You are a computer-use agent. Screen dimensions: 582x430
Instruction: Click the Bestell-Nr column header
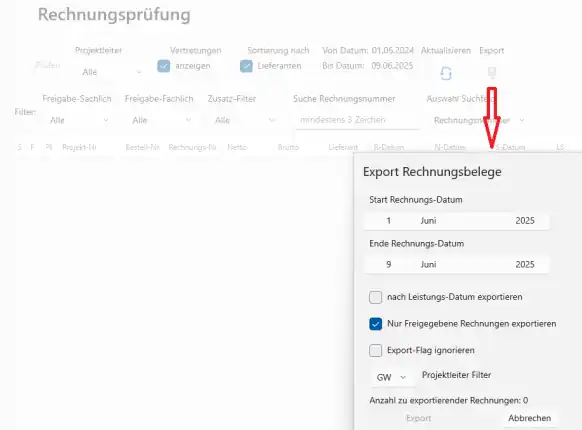point(143,147)
